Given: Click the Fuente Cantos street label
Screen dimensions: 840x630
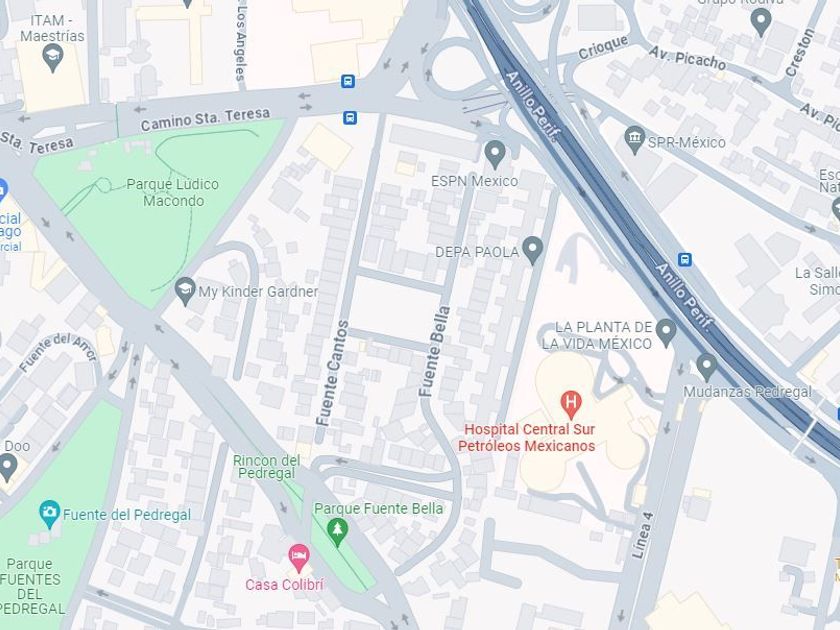Looking at the screenshot, I should point(332,373).
